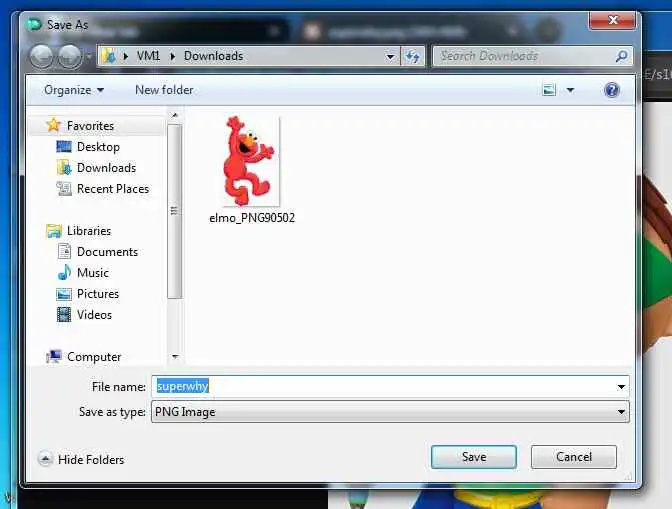Select Desktop under Favorites
Viewport: 672px width, 509px height.
pos(98,147)
